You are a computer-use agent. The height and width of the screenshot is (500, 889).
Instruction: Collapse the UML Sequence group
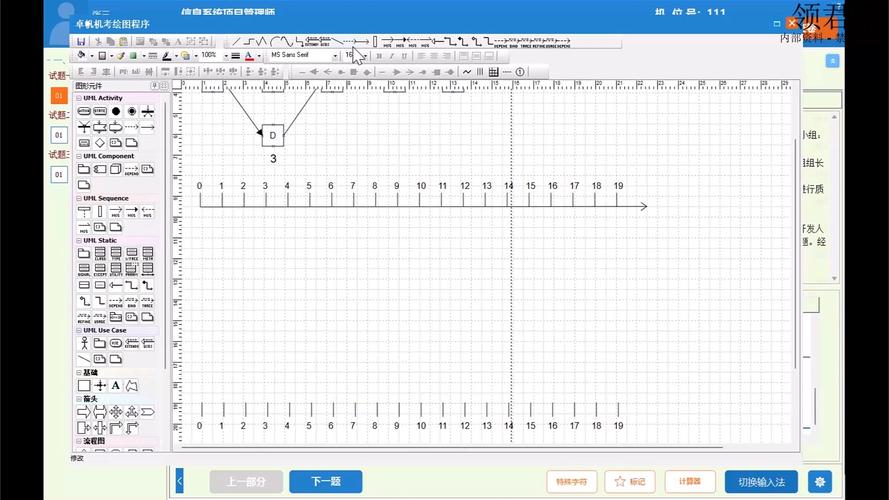[x=79, y=198]
